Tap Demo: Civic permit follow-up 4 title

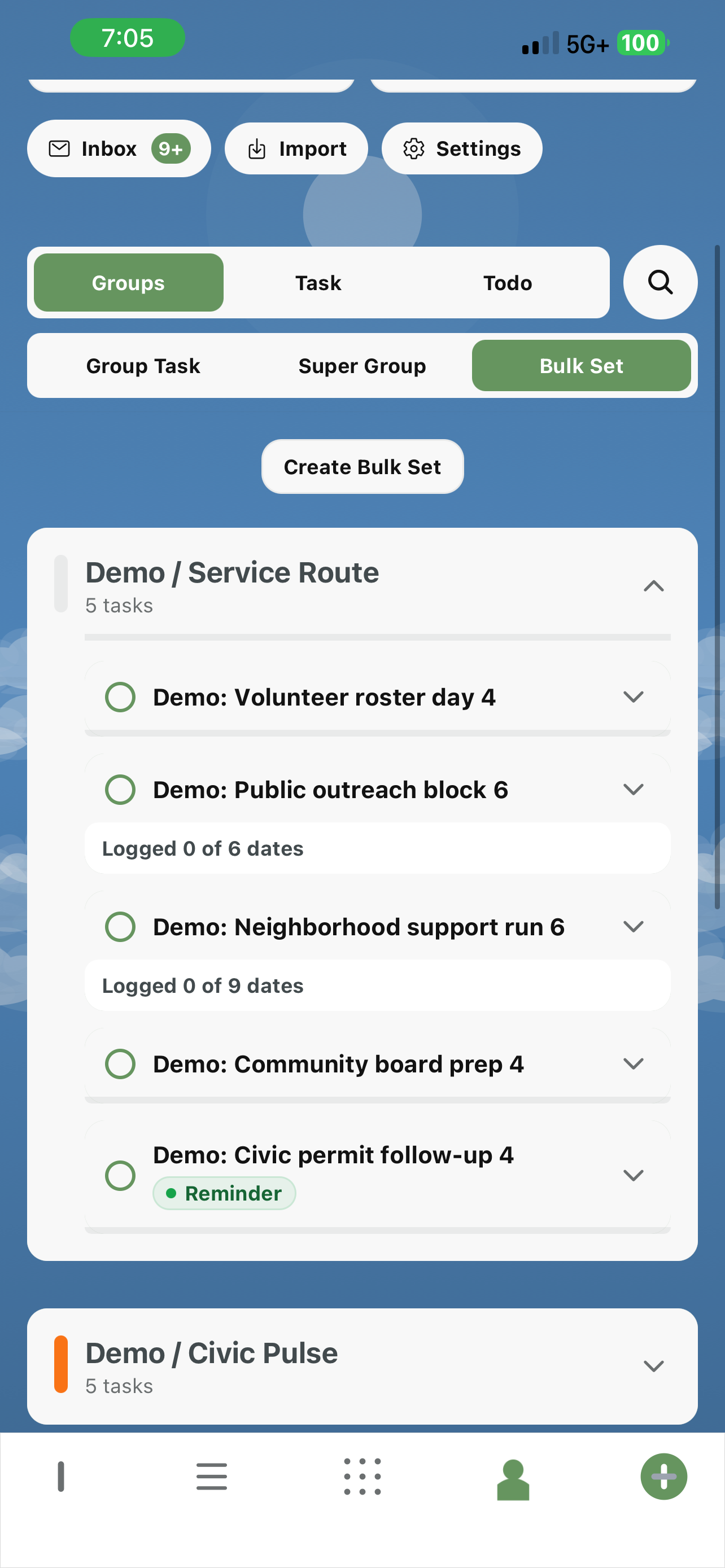coord(333,1155)
